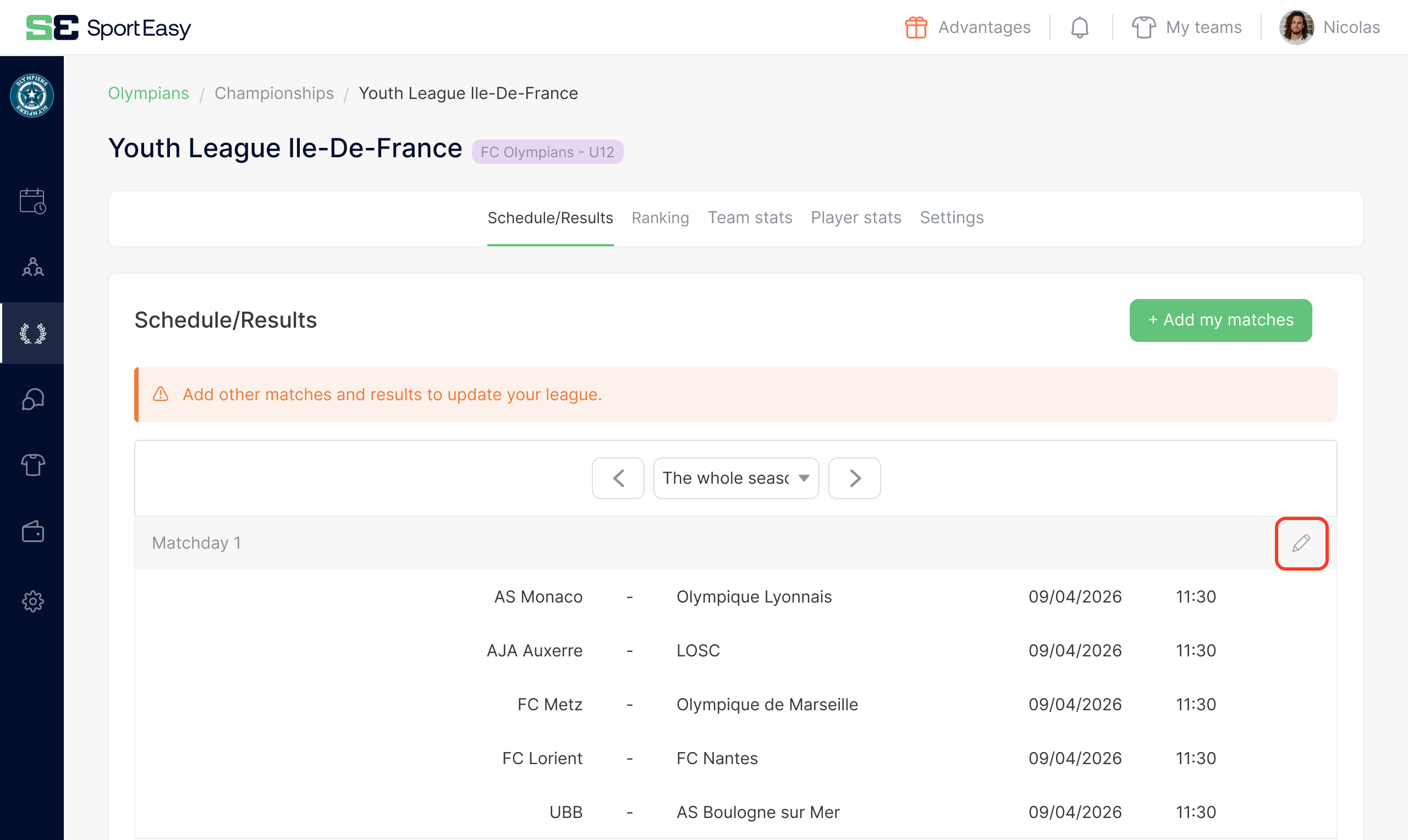Select the FC Nantes team name

717,759
